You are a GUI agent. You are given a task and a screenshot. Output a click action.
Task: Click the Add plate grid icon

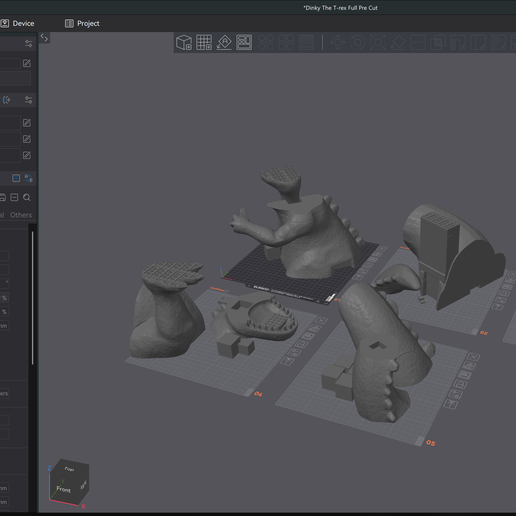coord(204,42)
